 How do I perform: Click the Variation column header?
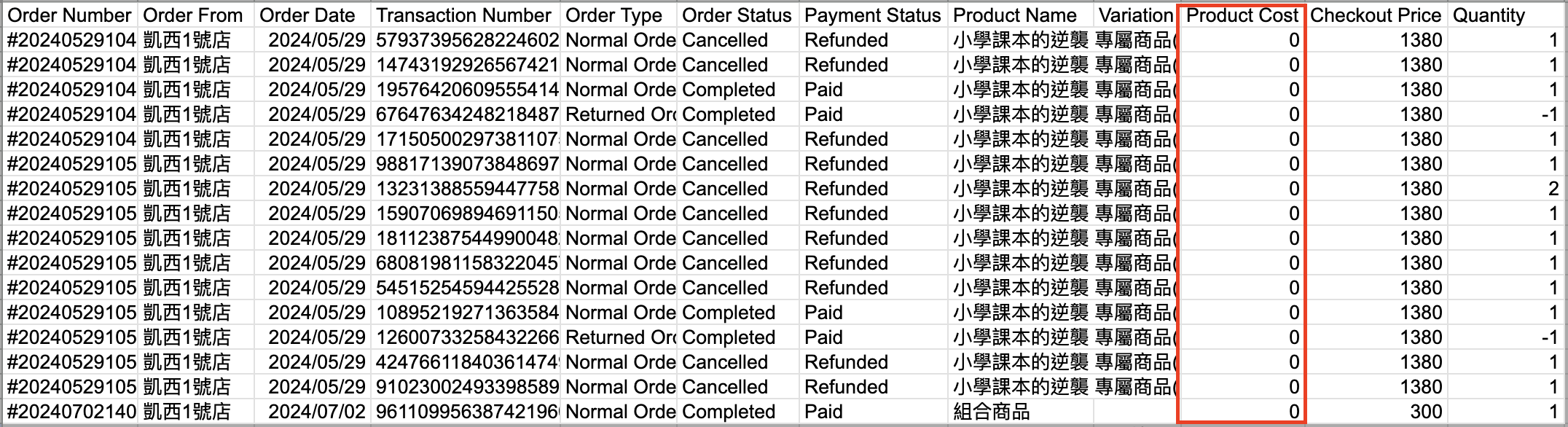tap(1134, 15)
